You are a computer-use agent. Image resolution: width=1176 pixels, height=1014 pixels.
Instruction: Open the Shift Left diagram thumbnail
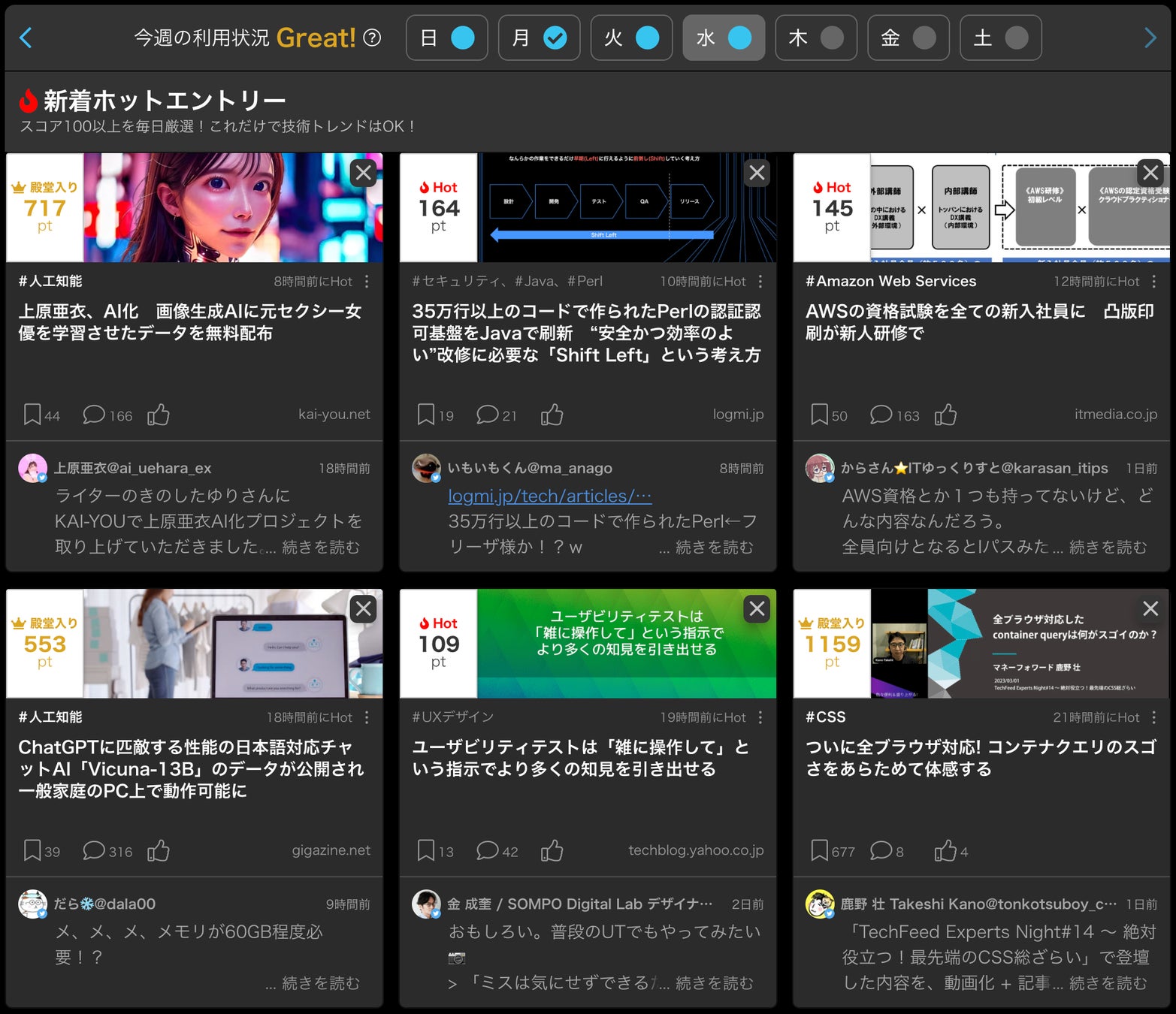[627, 207]
